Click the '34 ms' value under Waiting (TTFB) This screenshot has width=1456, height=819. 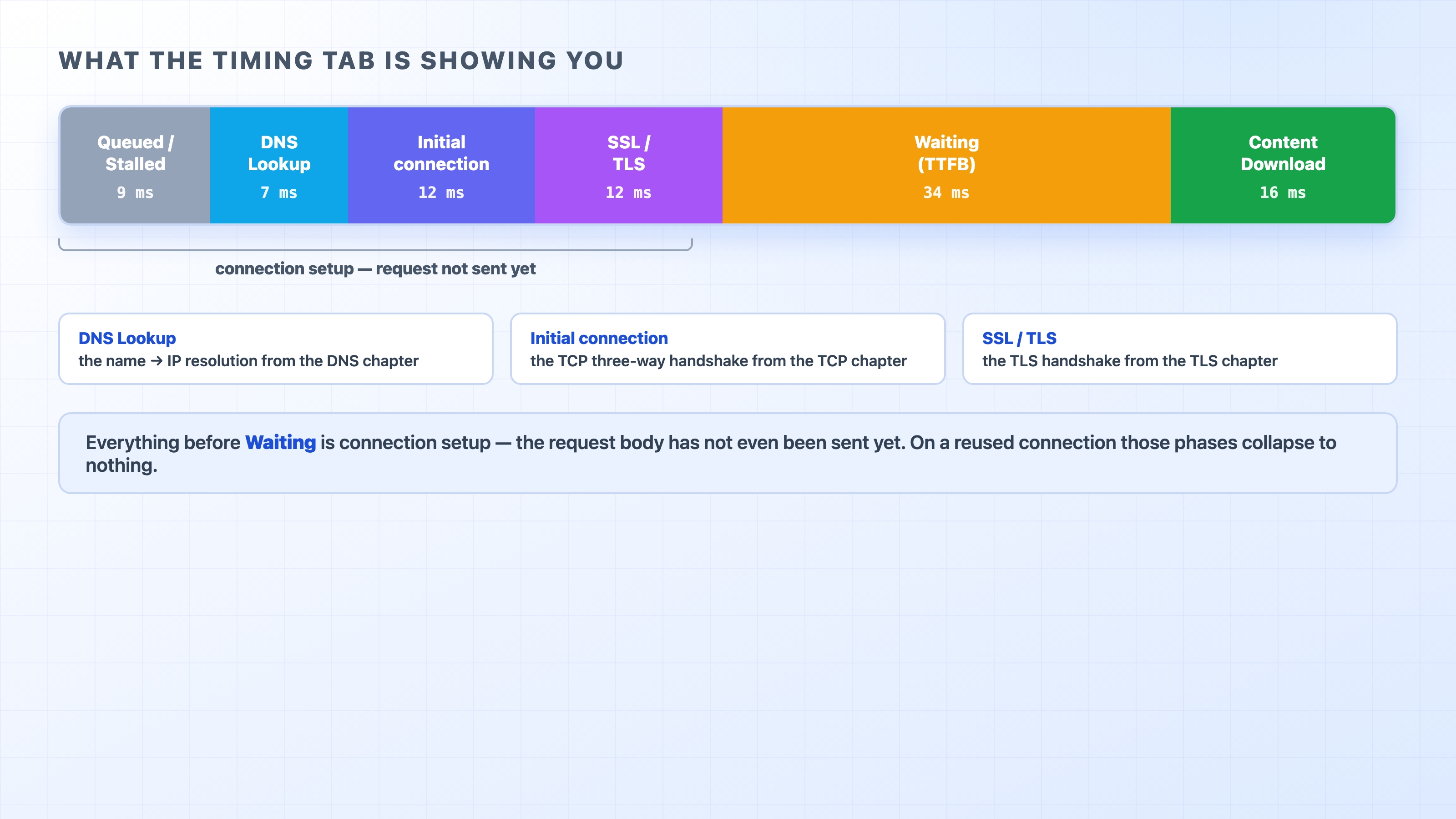click(x=946, y=193)
